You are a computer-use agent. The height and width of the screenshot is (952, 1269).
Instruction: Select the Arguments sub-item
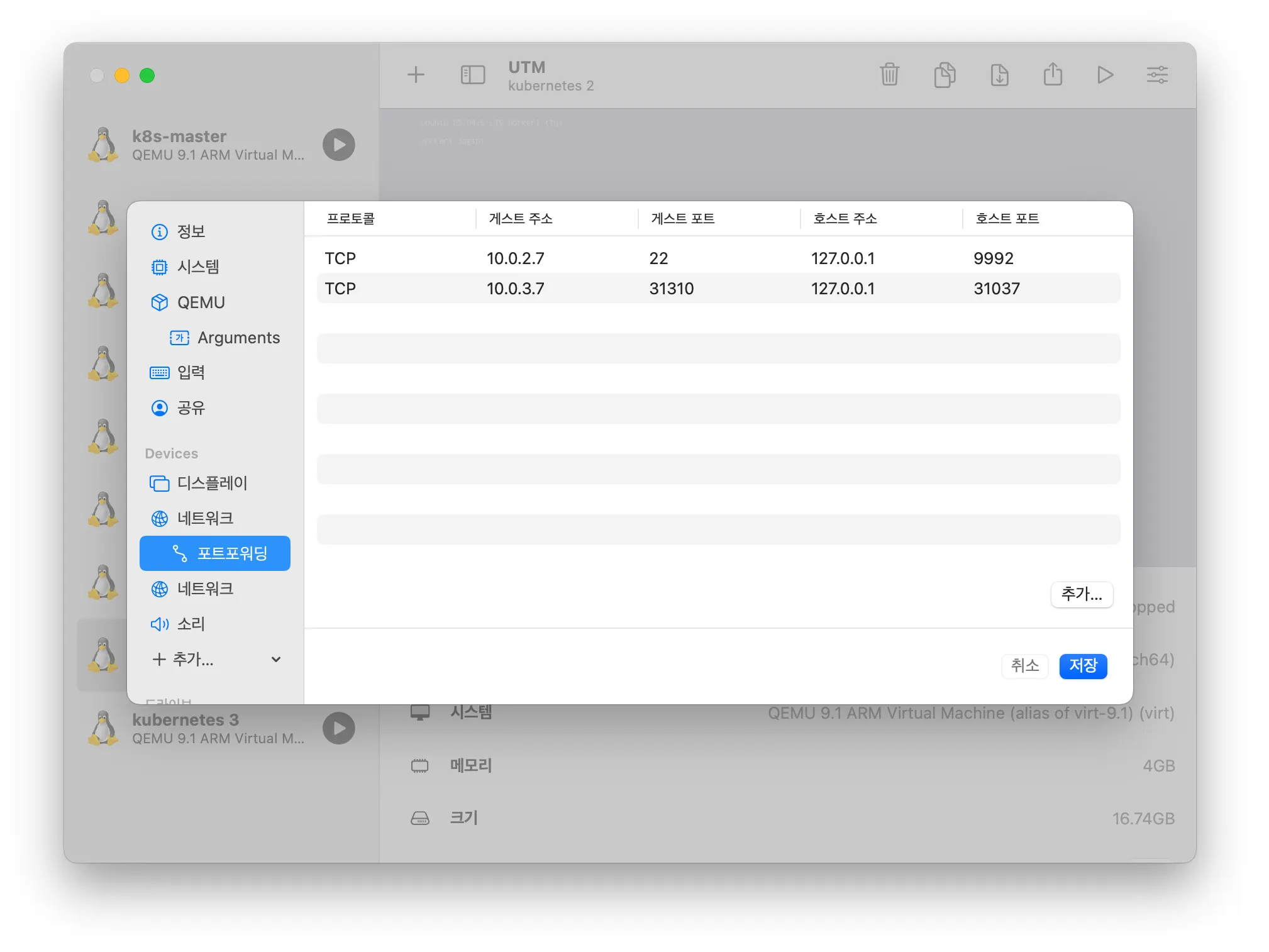238,338
